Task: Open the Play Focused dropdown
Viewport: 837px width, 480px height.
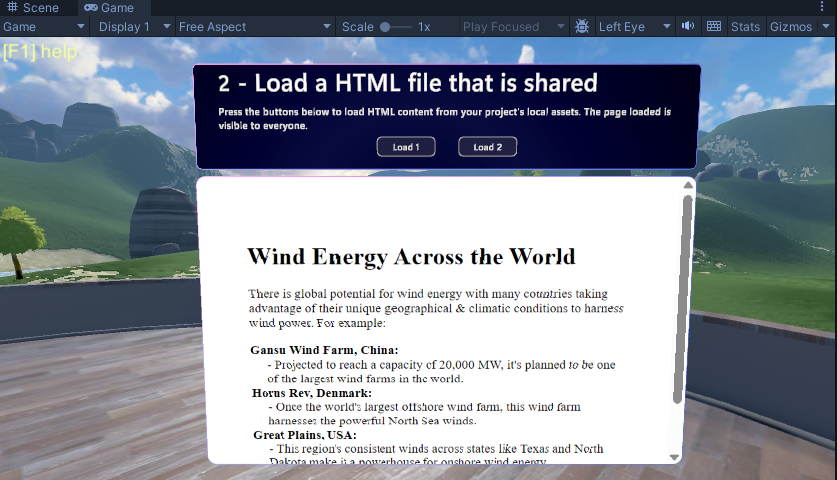Action: tap(514, 27)
